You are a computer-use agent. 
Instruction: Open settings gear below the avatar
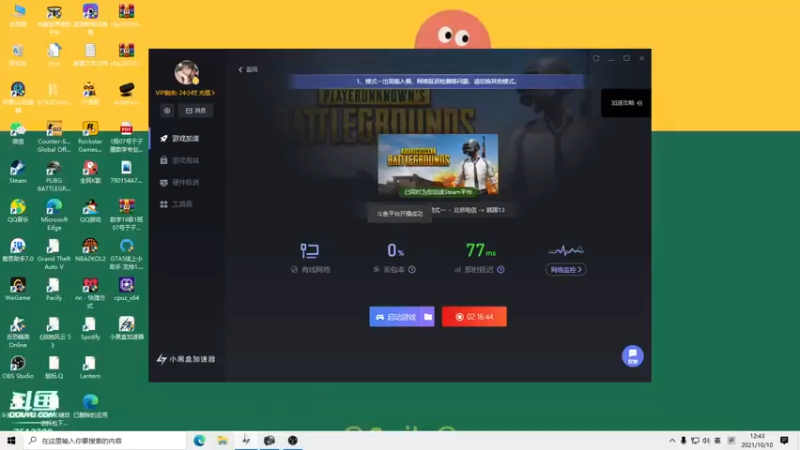tap(167, 111)
